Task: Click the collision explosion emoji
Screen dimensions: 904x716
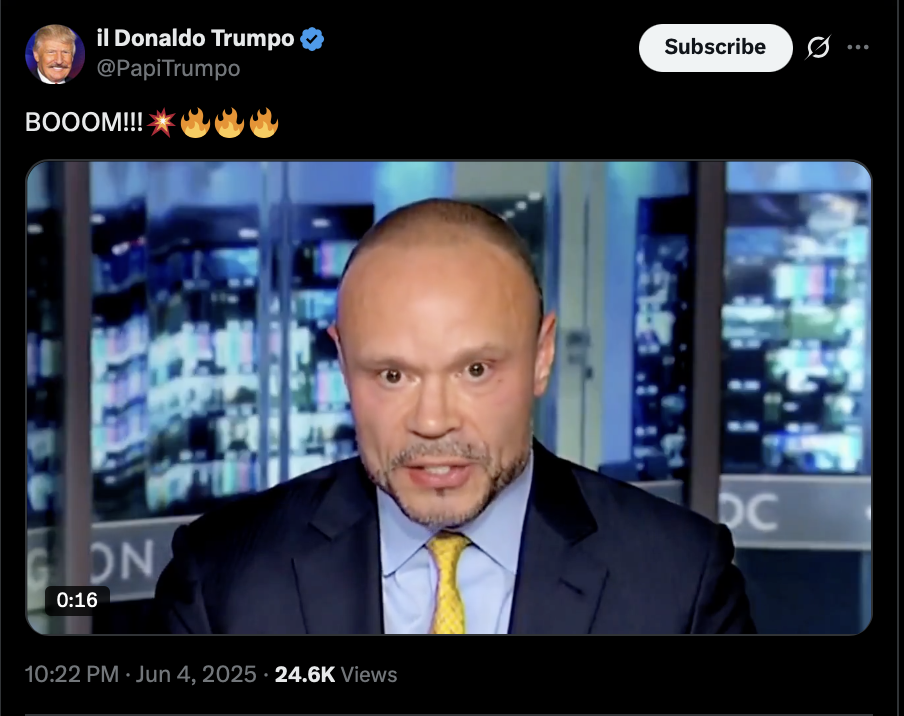Action: pyautogui.click(x=161, y=122)
